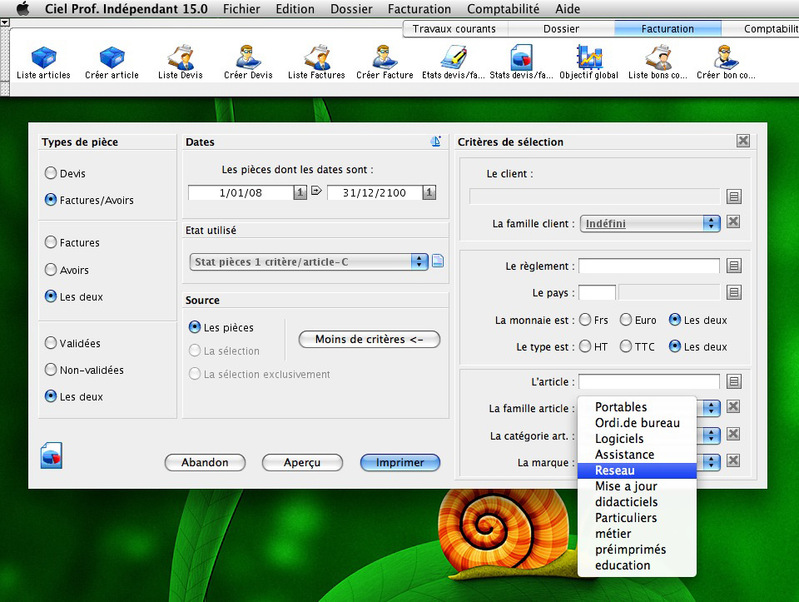Open the famille client Indéfini dropdown
The image size is (799, 602).
650,223
